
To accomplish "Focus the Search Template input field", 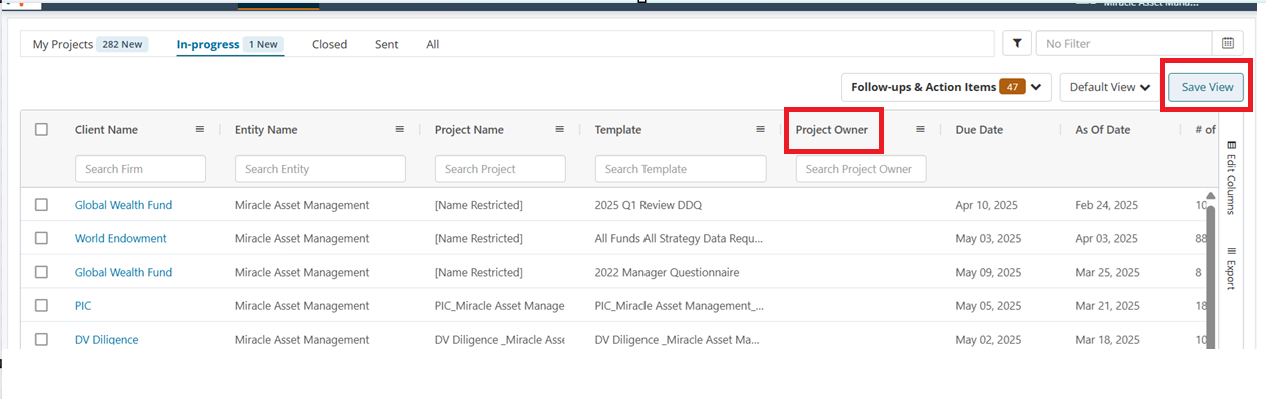I will [680, 169].
